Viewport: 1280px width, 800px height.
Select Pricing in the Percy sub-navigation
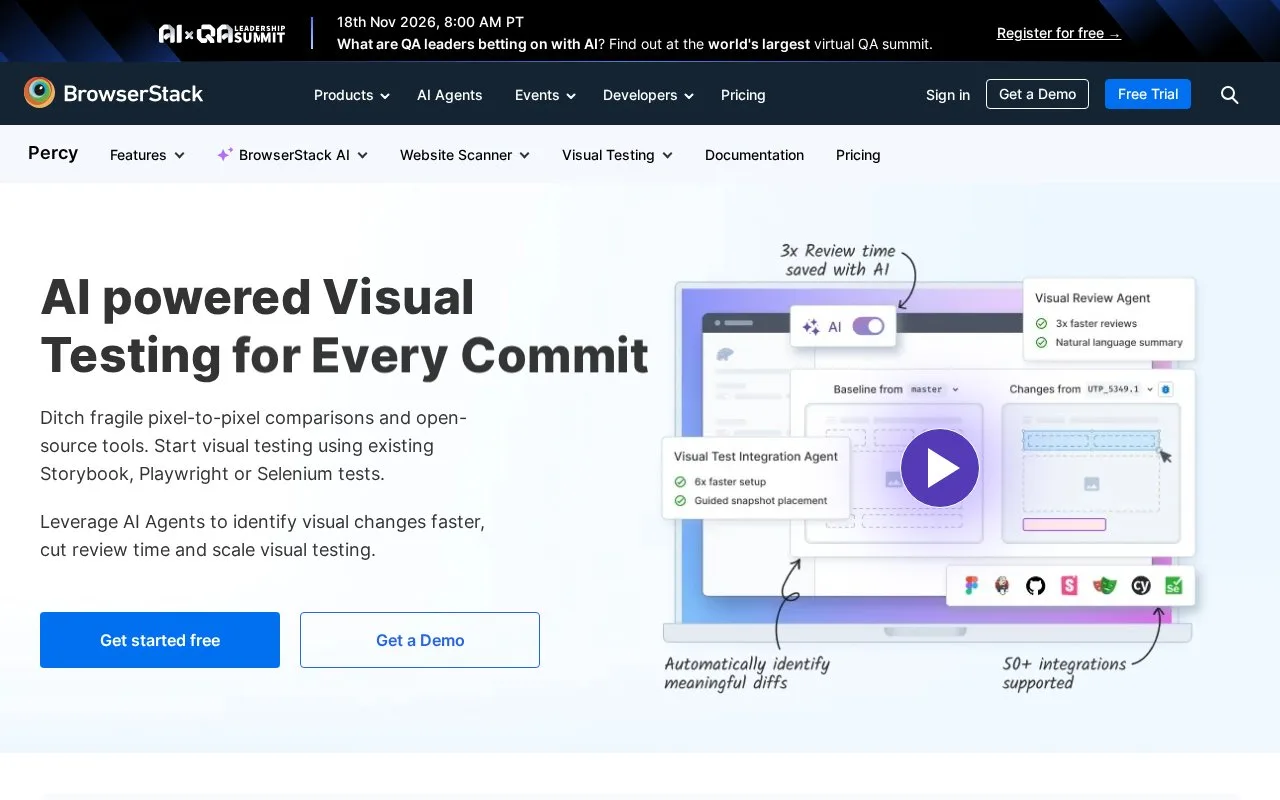click(x=858, y=155)
